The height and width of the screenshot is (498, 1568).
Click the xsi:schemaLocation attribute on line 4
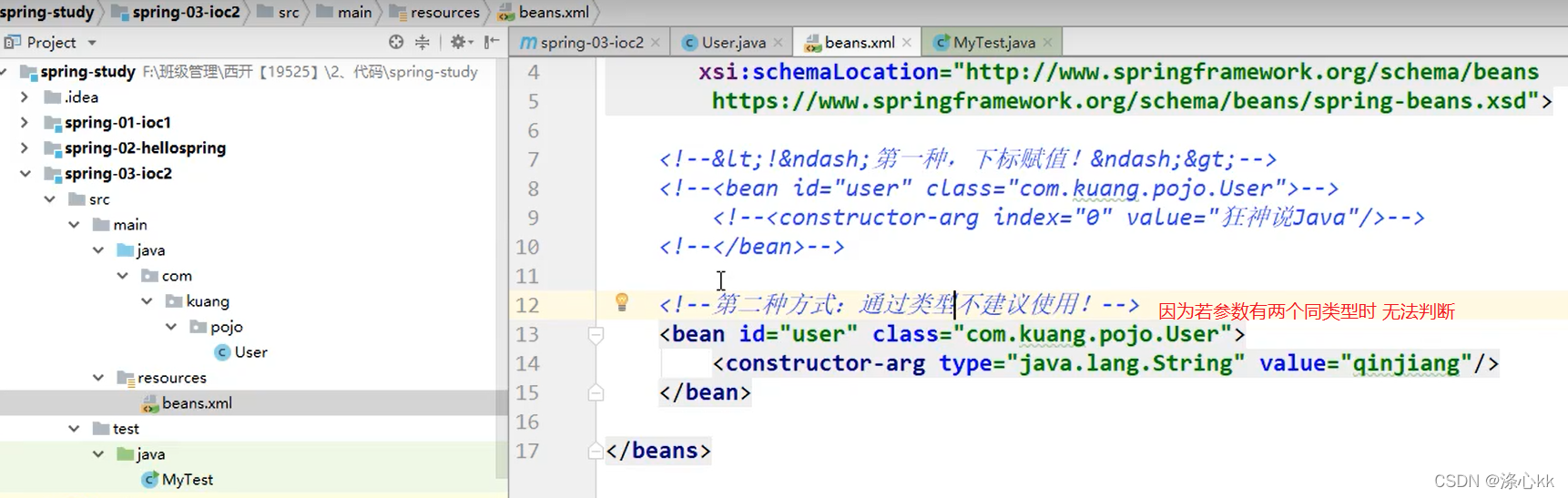pos(818,72)
